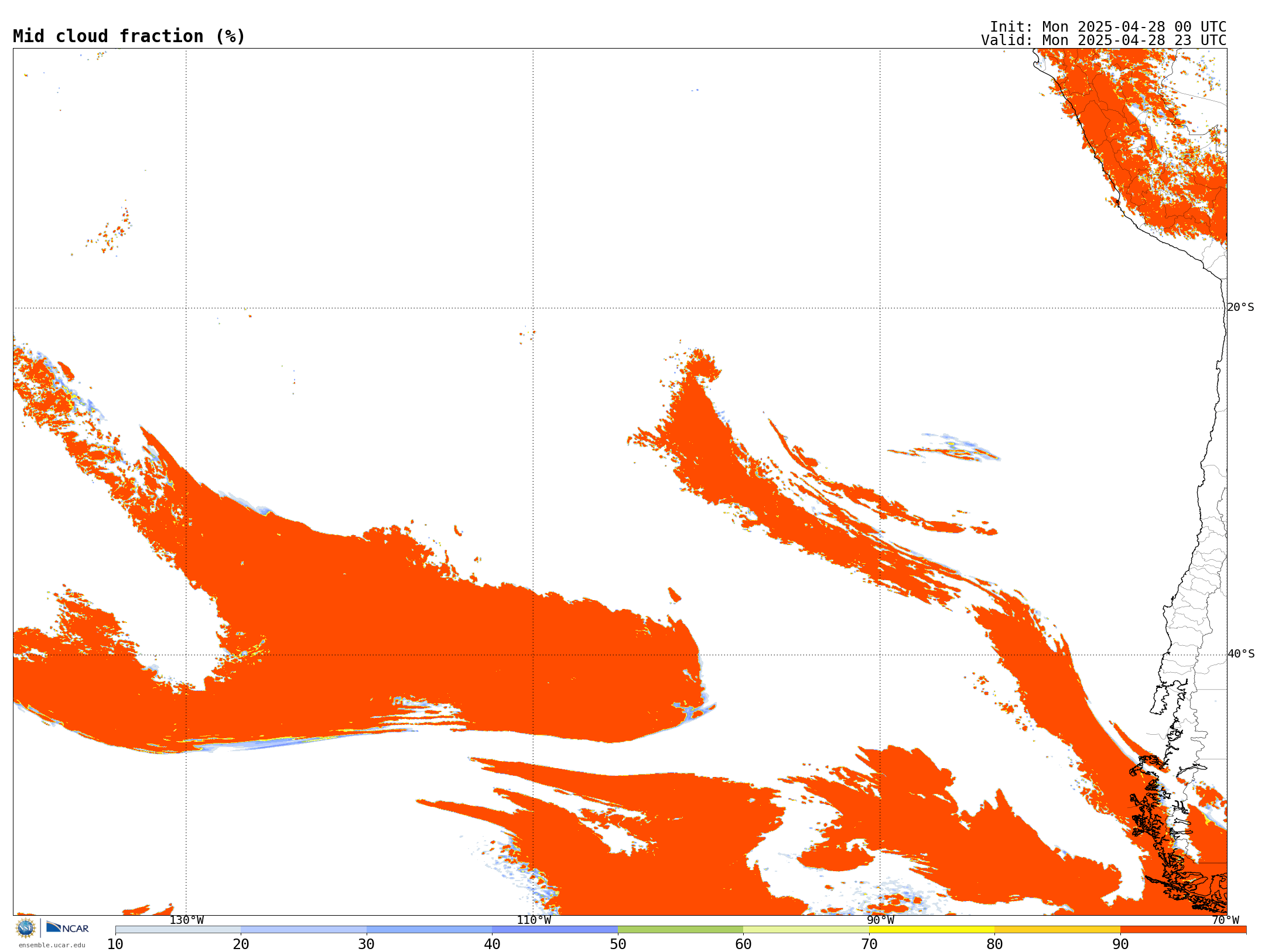Image resolution: width=1265 pixels, height=952 pixels.
Task: Click the 20-30 light blue colorbar segment
Action: click(303, 930)
